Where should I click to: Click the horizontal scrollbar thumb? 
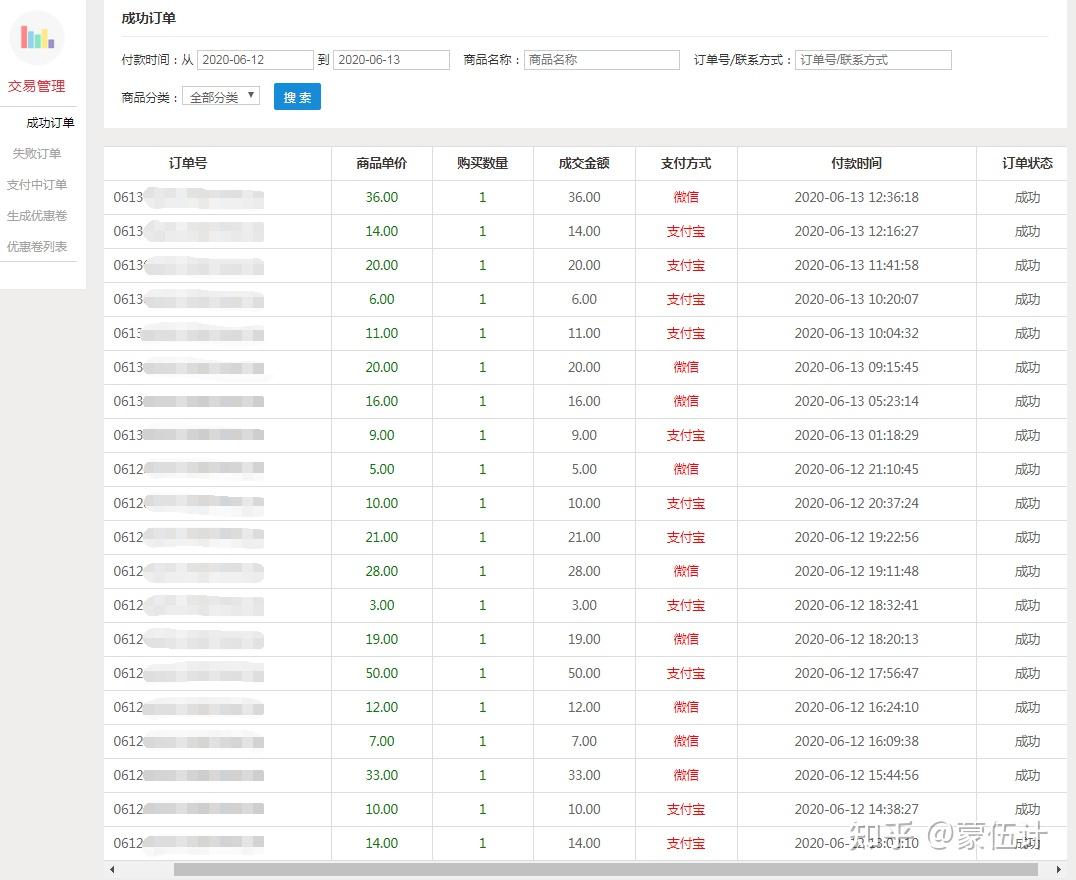pyautogui.click(x=605, y=870)
